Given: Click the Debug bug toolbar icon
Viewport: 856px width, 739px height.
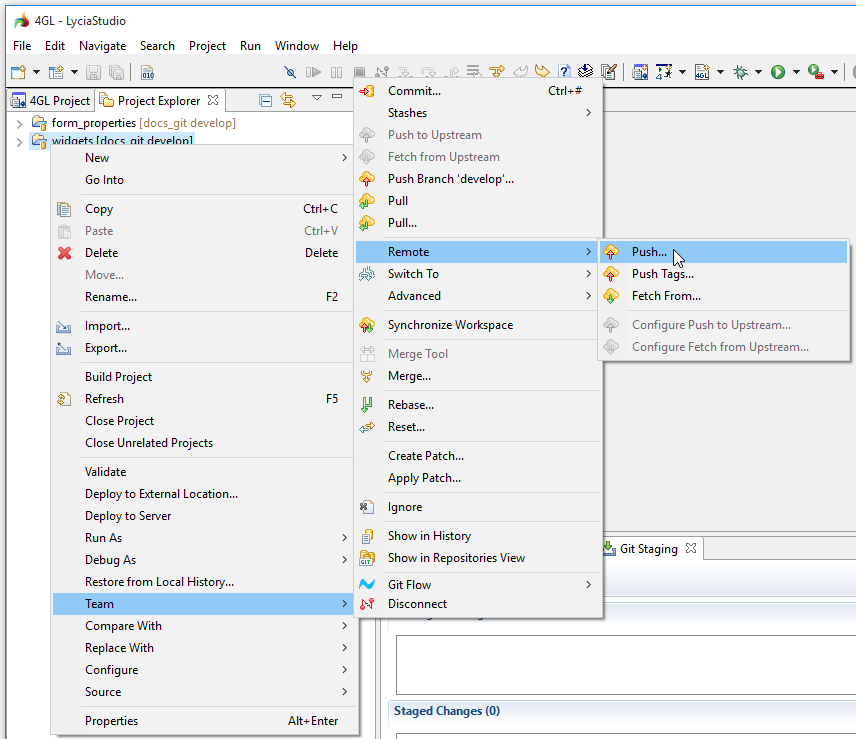Looking at the screenshot, I should point(740,72).
